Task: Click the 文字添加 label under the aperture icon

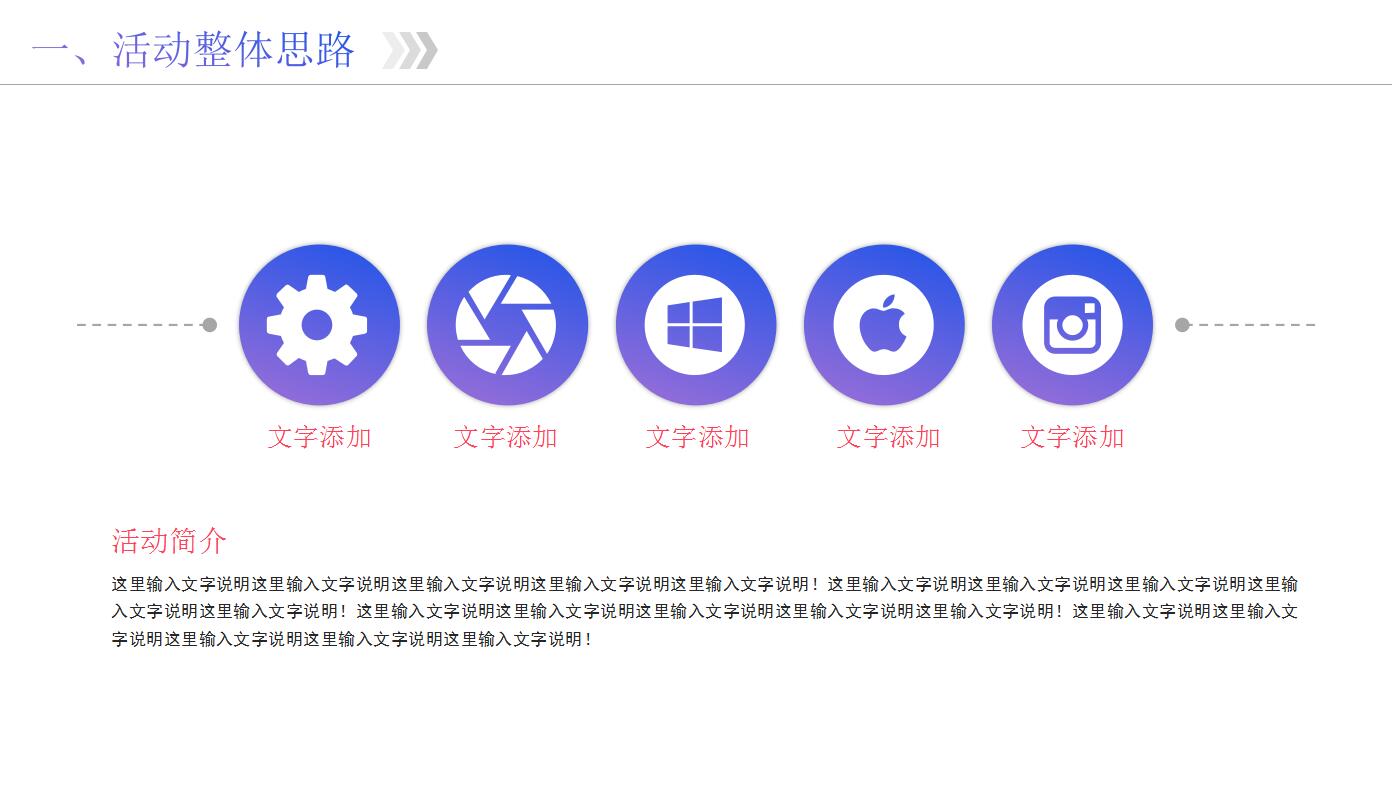Action: click(x=508, y=437)
